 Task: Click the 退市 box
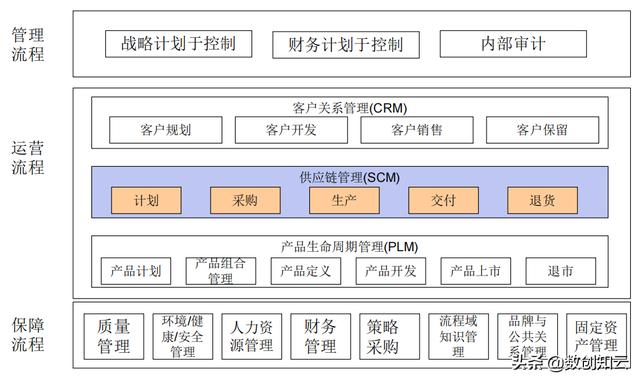click(x=560, y=271)
